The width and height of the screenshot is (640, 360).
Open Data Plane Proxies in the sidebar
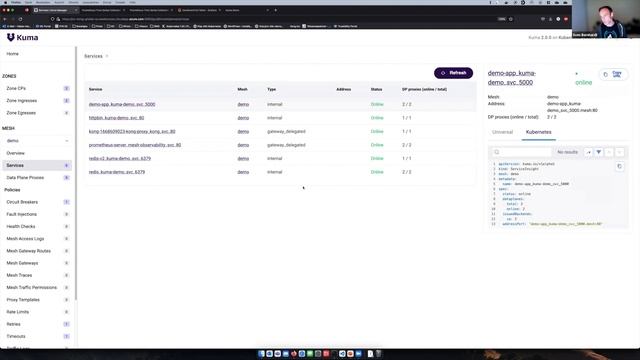tap(25, 178)
